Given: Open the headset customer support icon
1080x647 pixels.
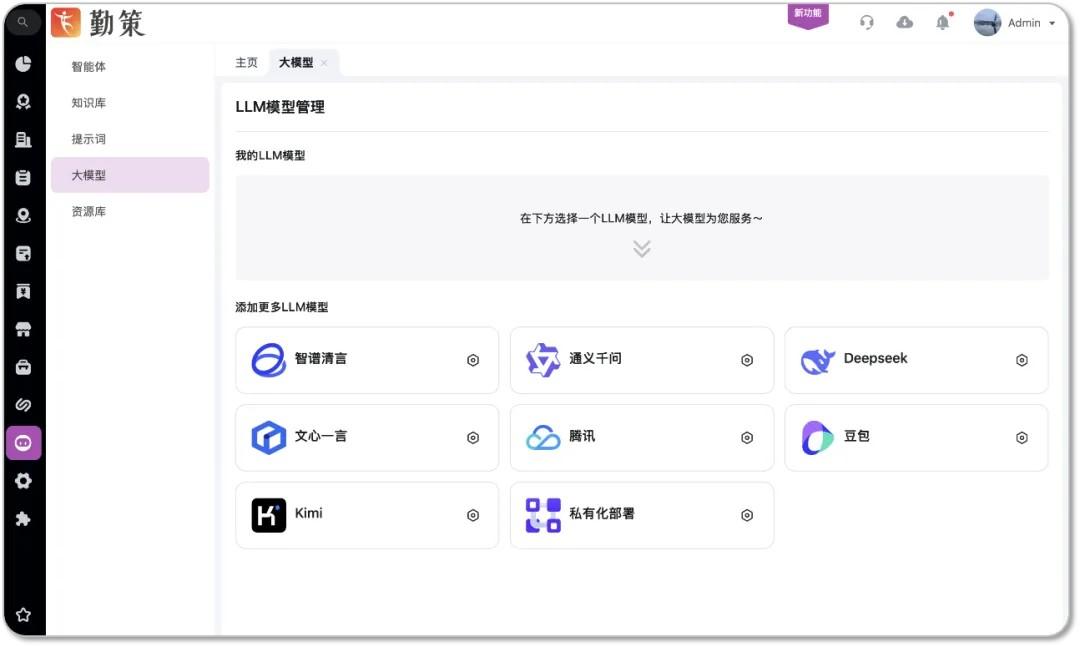Looking at the screenshot, I should [x=867, y=22].
